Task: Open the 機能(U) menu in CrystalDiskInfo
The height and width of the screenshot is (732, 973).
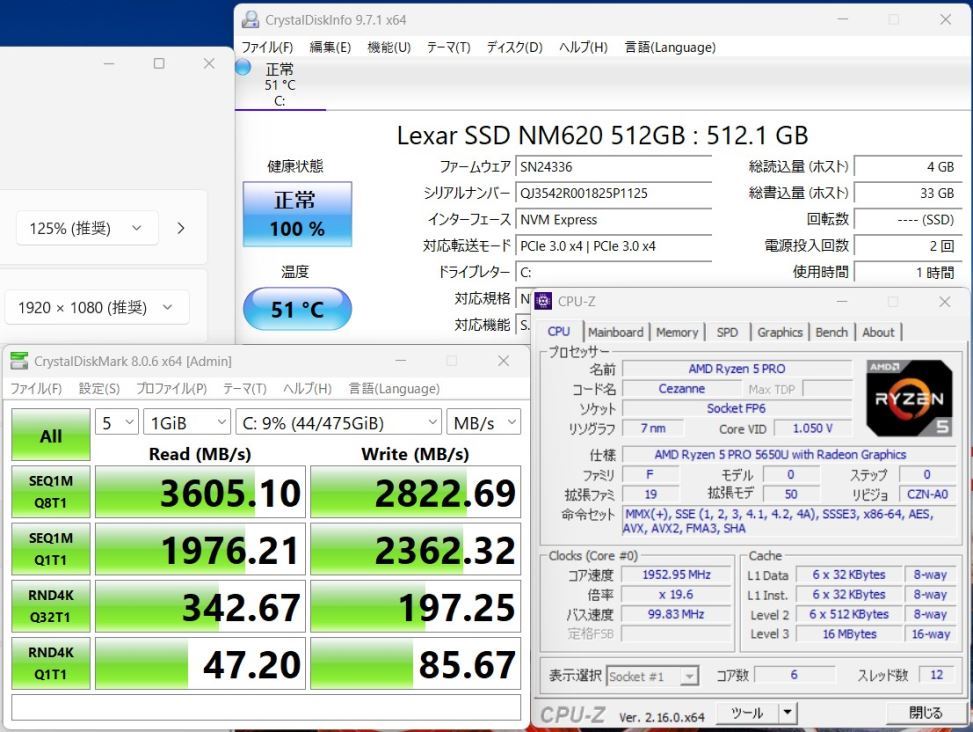Action: [389, 47]
